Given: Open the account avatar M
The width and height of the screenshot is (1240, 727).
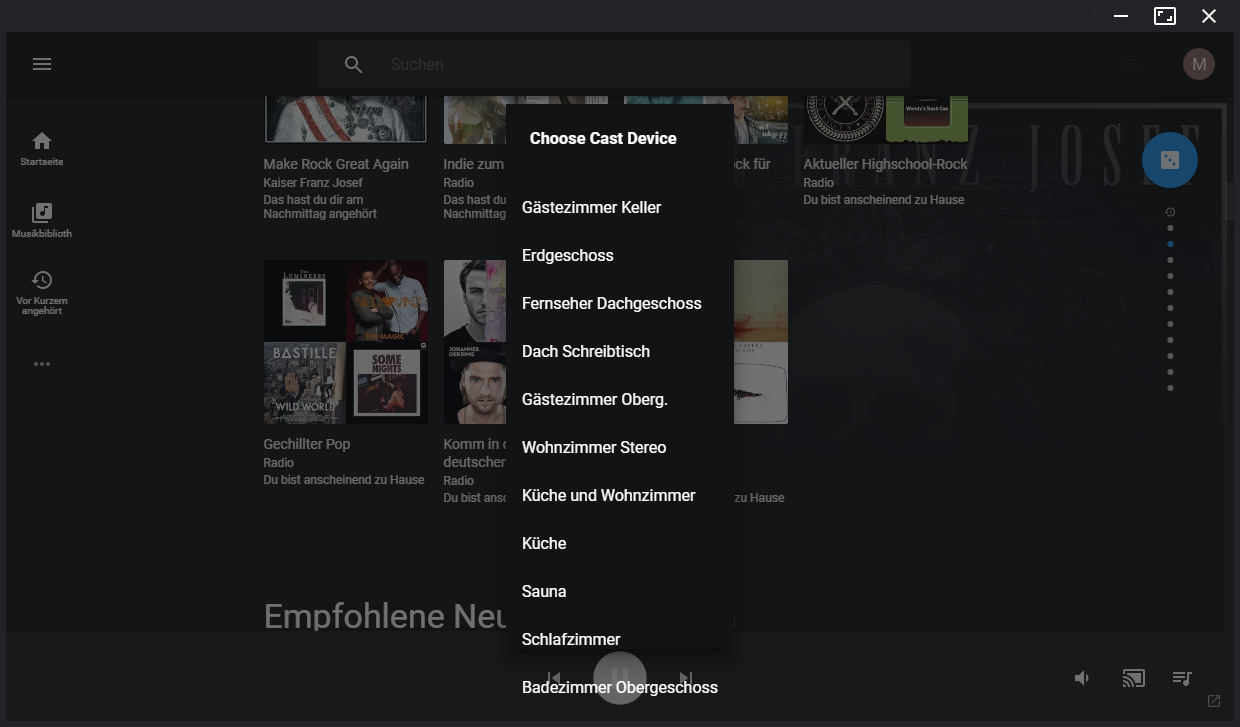Looking at the screenshot, I should point(1199,64).
